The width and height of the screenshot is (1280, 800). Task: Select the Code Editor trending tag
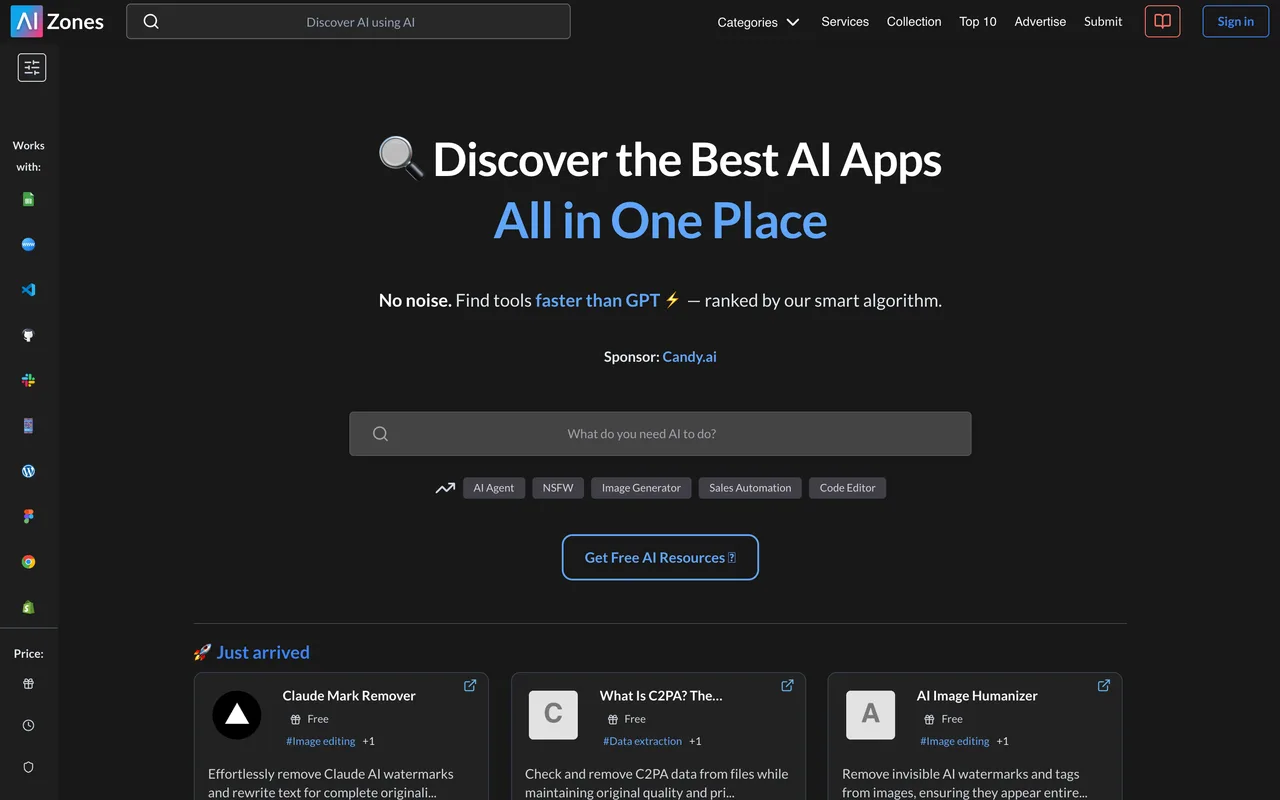tap(847, 488)
